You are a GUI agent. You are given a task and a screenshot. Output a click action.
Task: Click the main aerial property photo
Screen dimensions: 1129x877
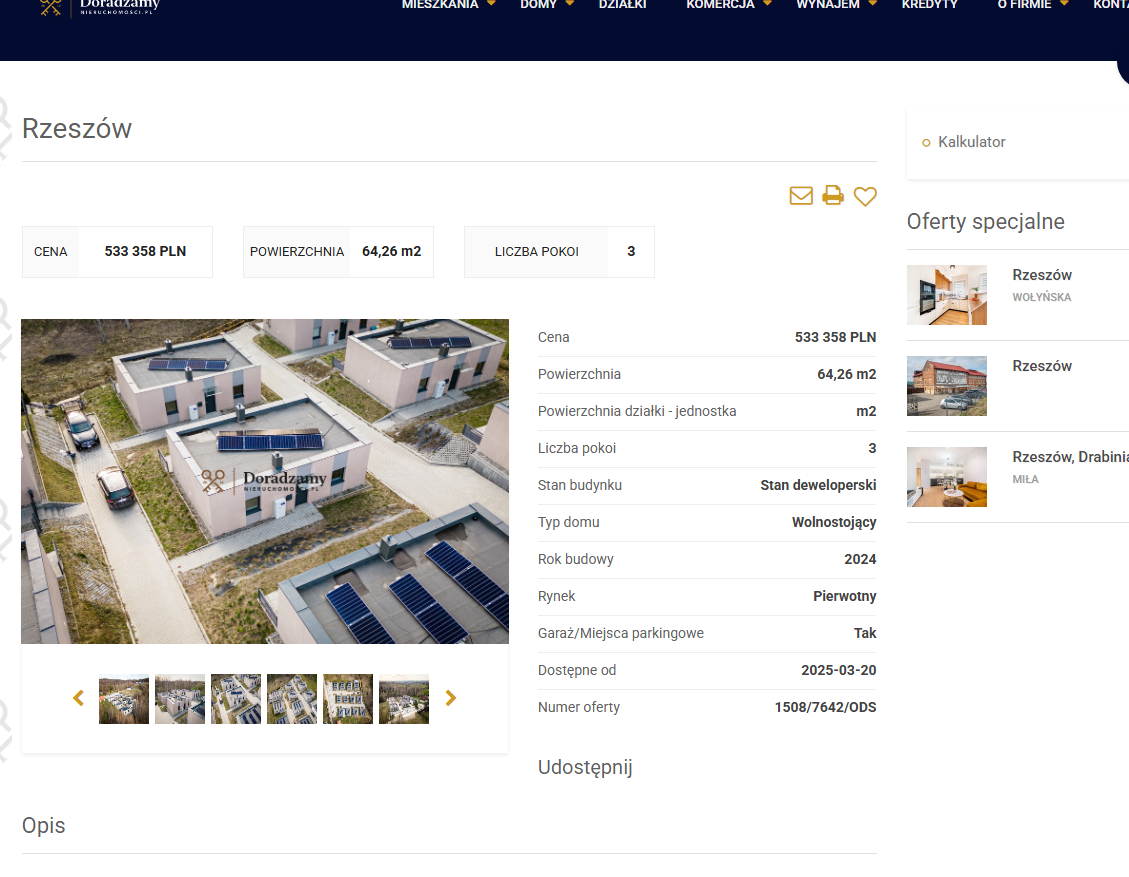tap(265, 481)
